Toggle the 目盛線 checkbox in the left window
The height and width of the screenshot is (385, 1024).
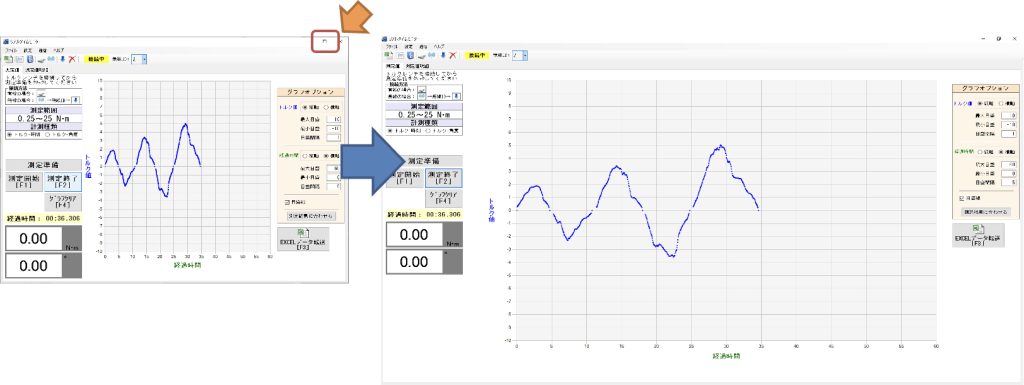point(287,202)
